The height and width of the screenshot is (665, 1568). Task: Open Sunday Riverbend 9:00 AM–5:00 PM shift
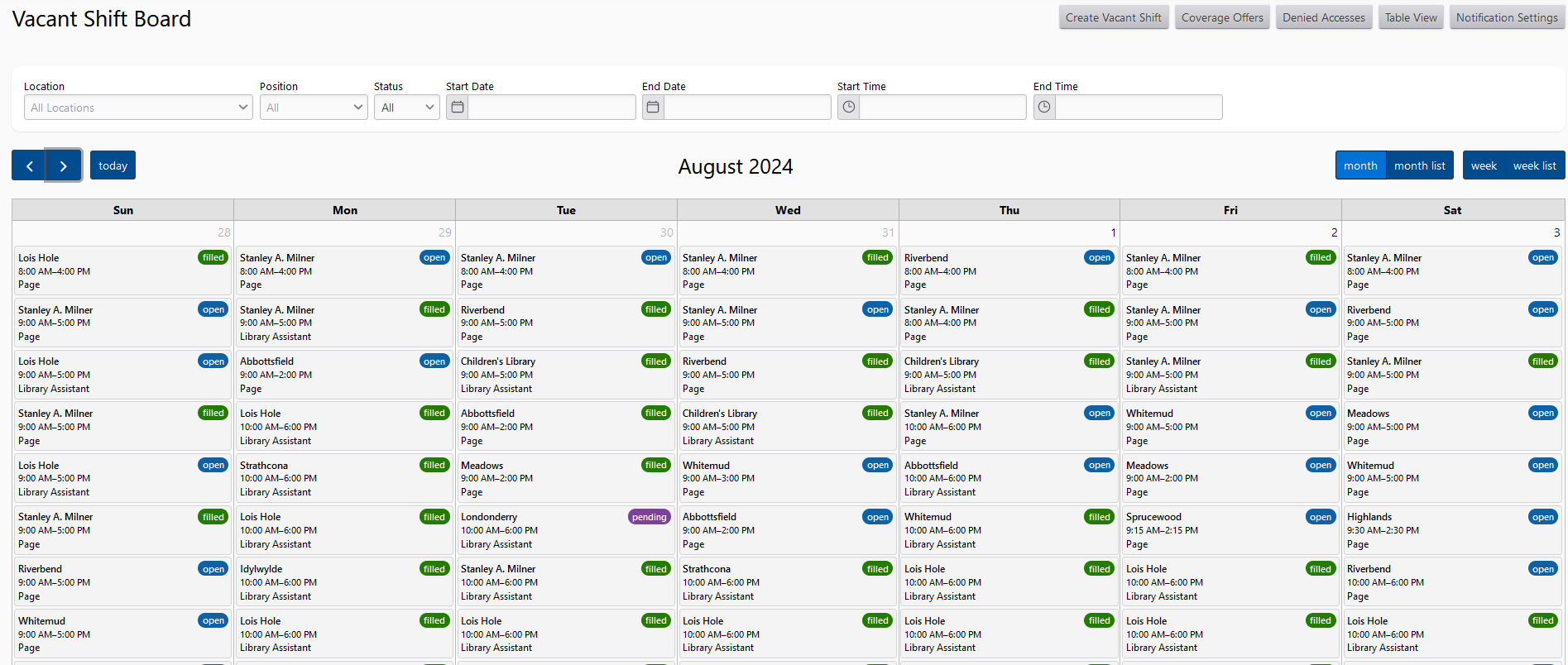point(122,582)
